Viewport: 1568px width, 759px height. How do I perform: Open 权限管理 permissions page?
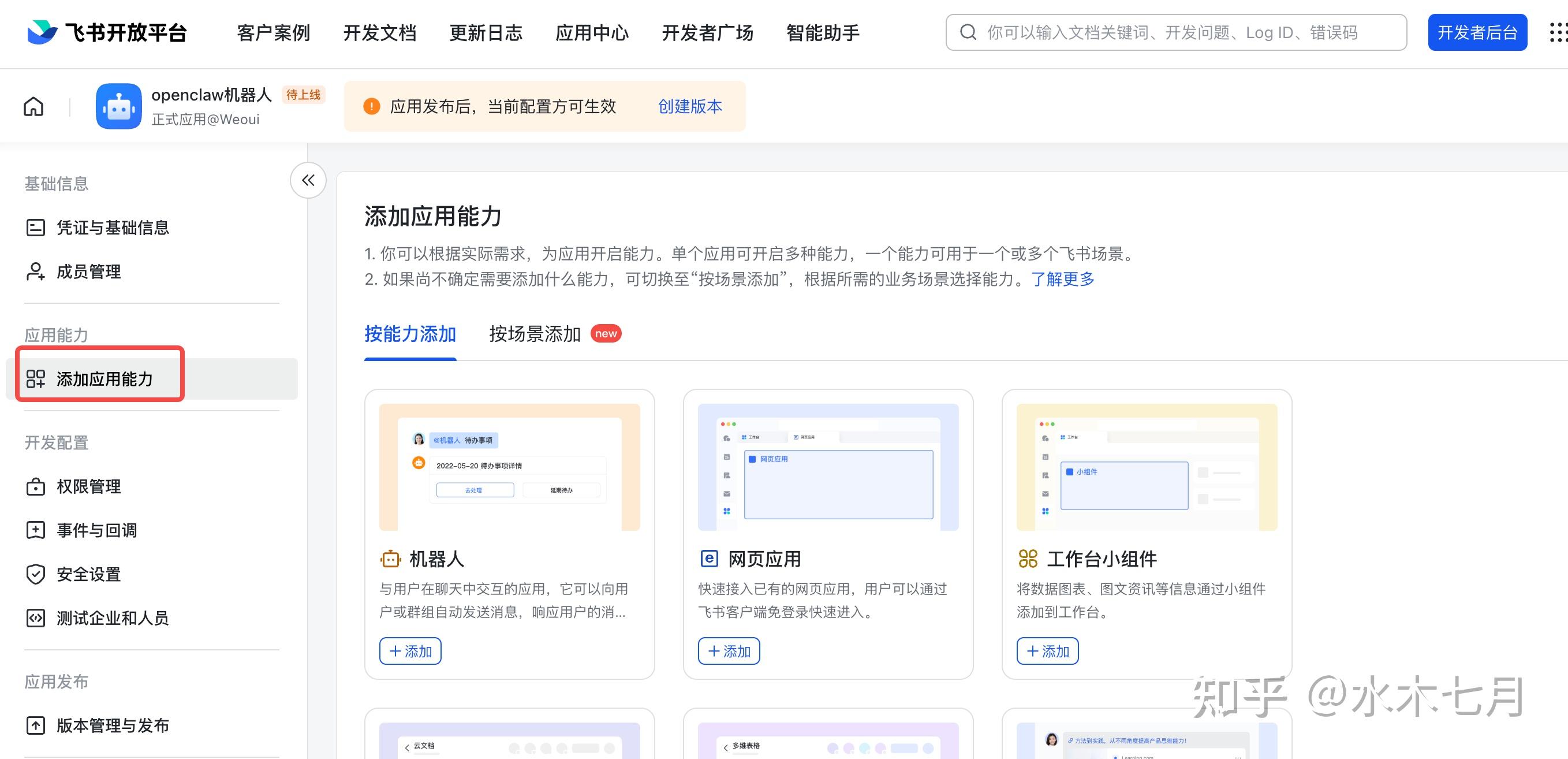point(88,487)
